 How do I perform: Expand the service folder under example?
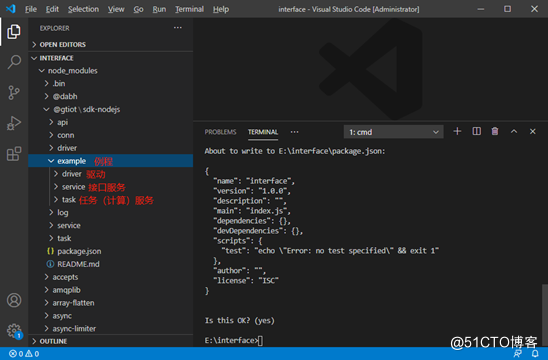[110, 187]
